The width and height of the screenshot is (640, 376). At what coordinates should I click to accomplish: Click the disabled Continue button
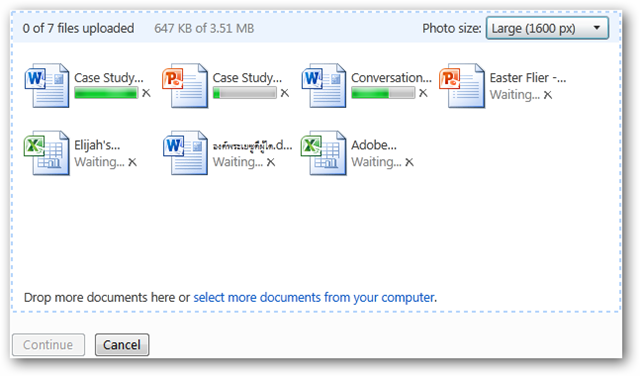(48, 345)
